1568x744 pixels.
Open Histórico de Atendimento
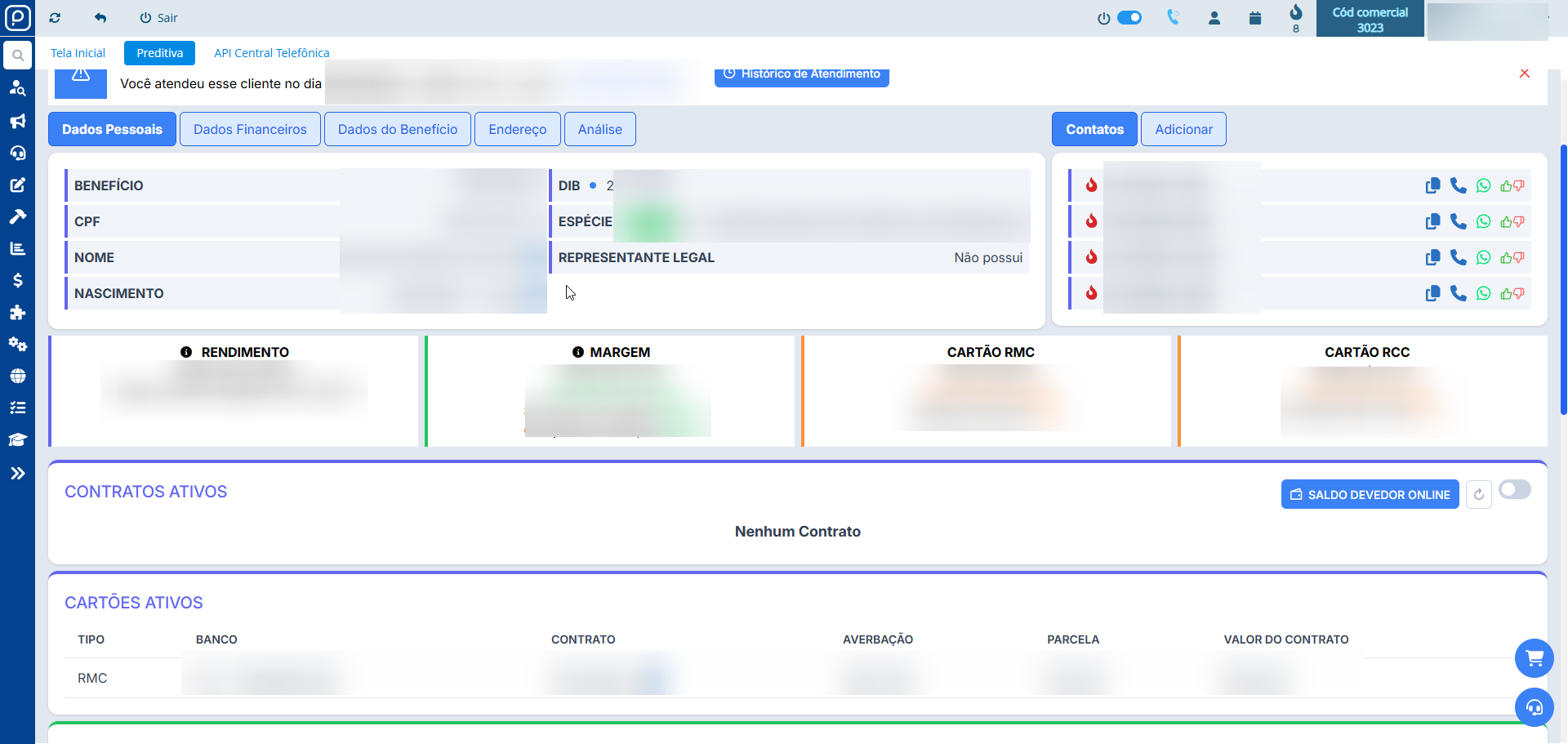pyautogui.click(x=801, y=75)
